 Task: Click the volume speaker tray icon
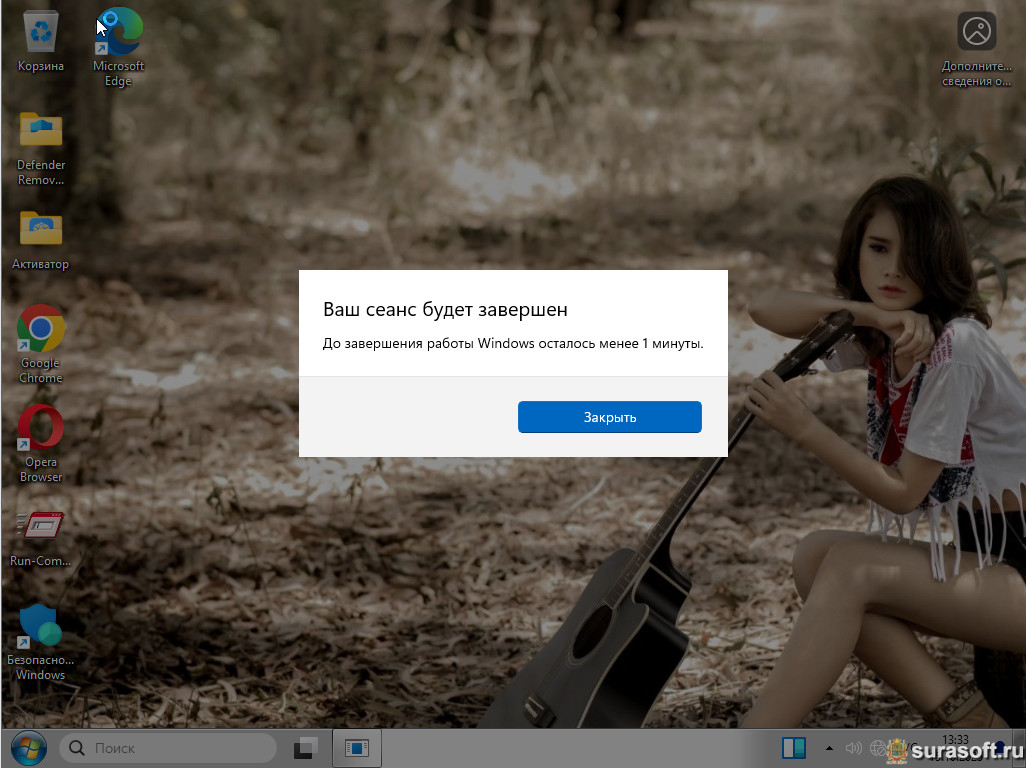(853, 748)
